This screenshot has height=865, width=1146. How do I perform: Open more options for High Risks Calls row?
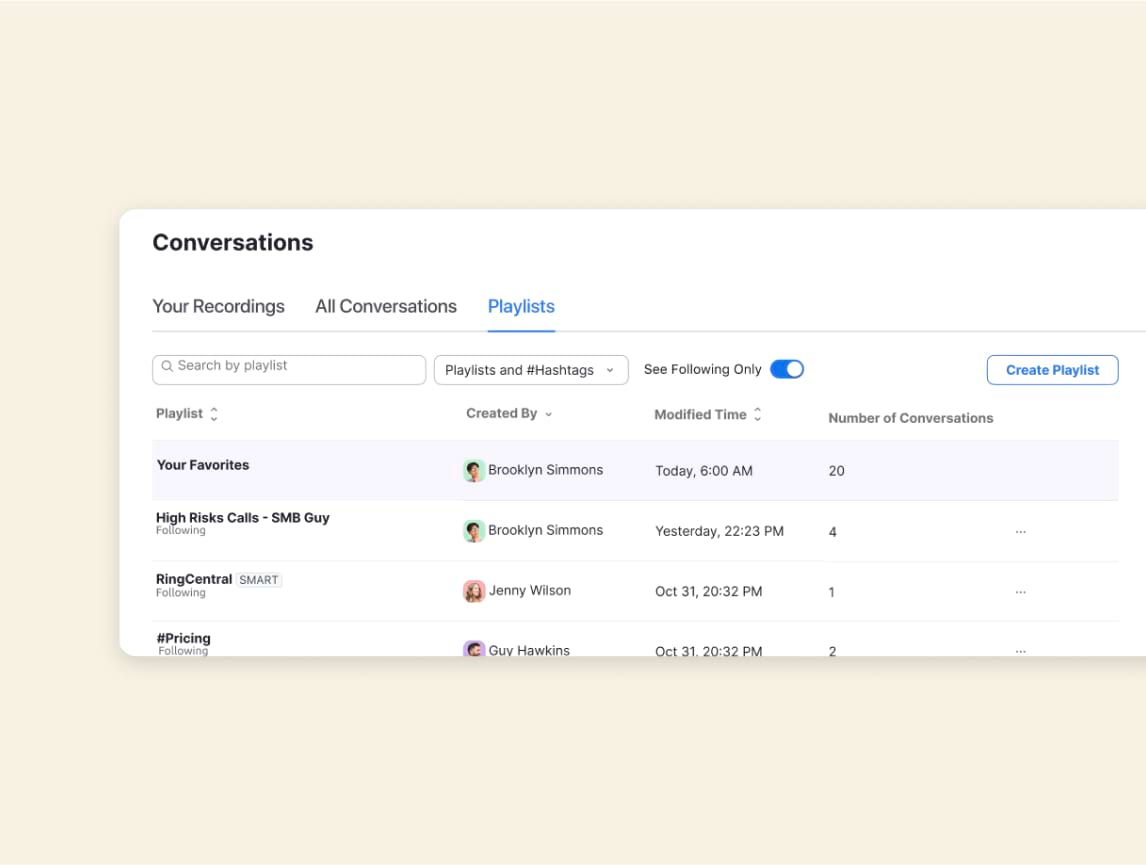click(x=1020, y=532)
